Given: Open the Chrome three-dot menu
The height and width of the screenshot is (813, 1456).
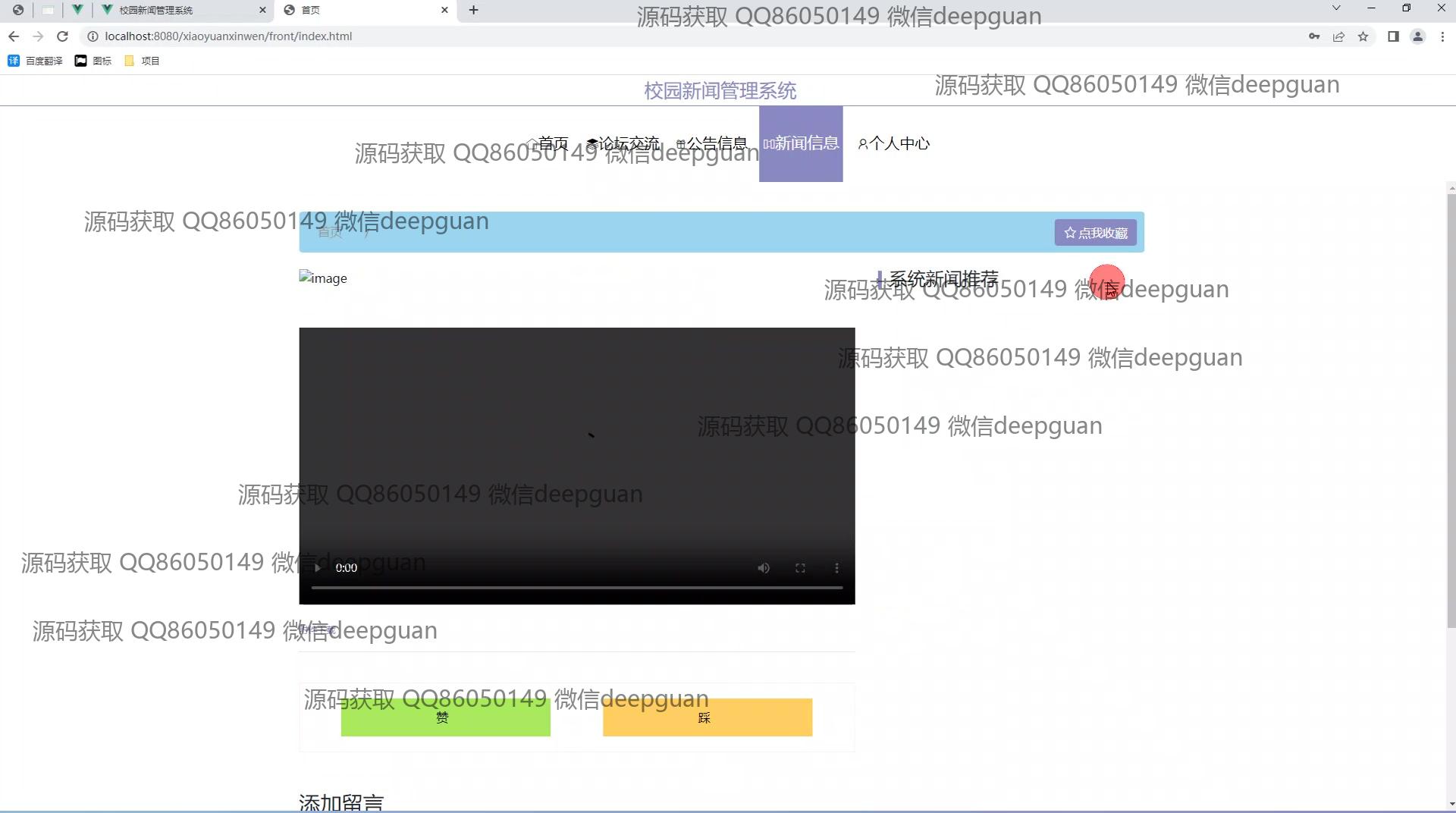Looking at the screenshot, I should point(1442,36).
